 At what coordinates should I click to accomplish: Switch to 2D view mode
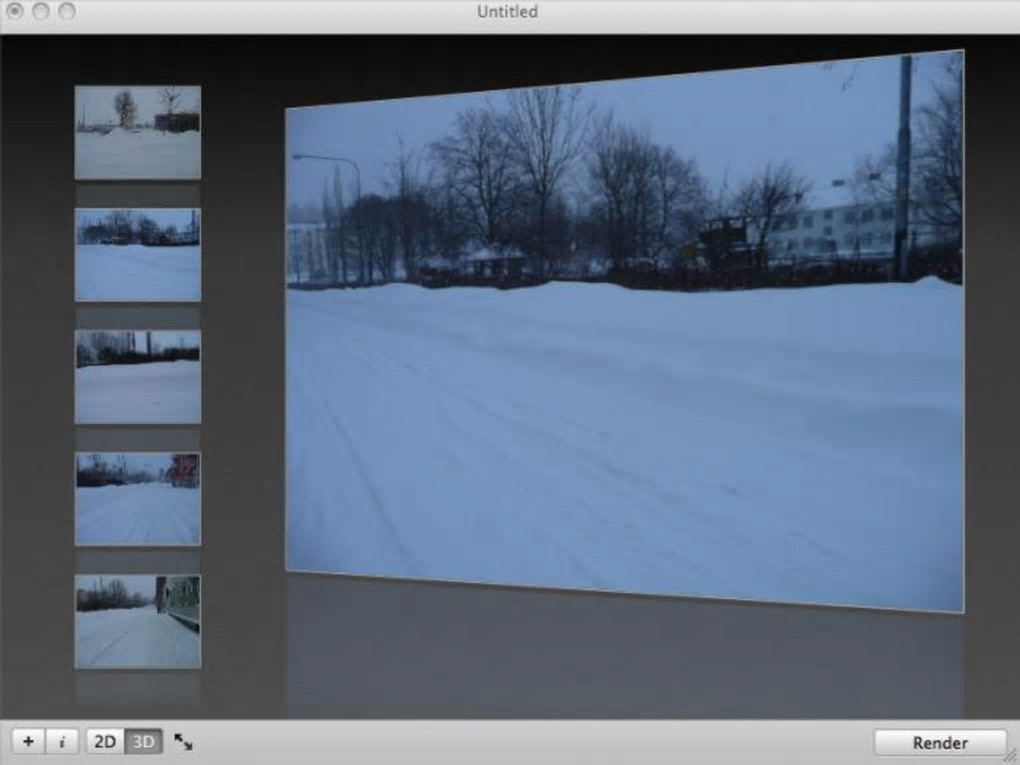point(105,742)
